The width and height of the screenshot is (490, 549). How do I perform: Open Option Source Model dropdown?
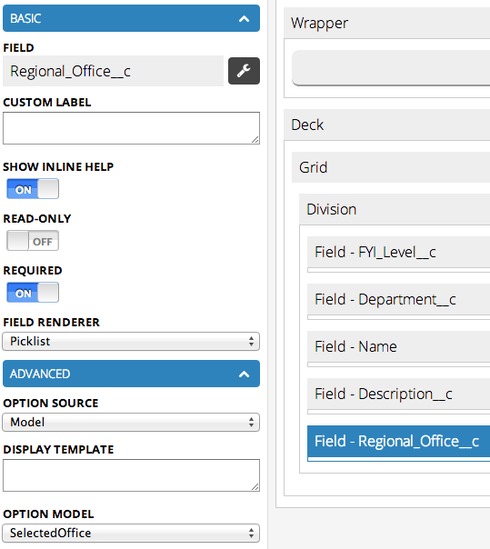click(131, 422)
